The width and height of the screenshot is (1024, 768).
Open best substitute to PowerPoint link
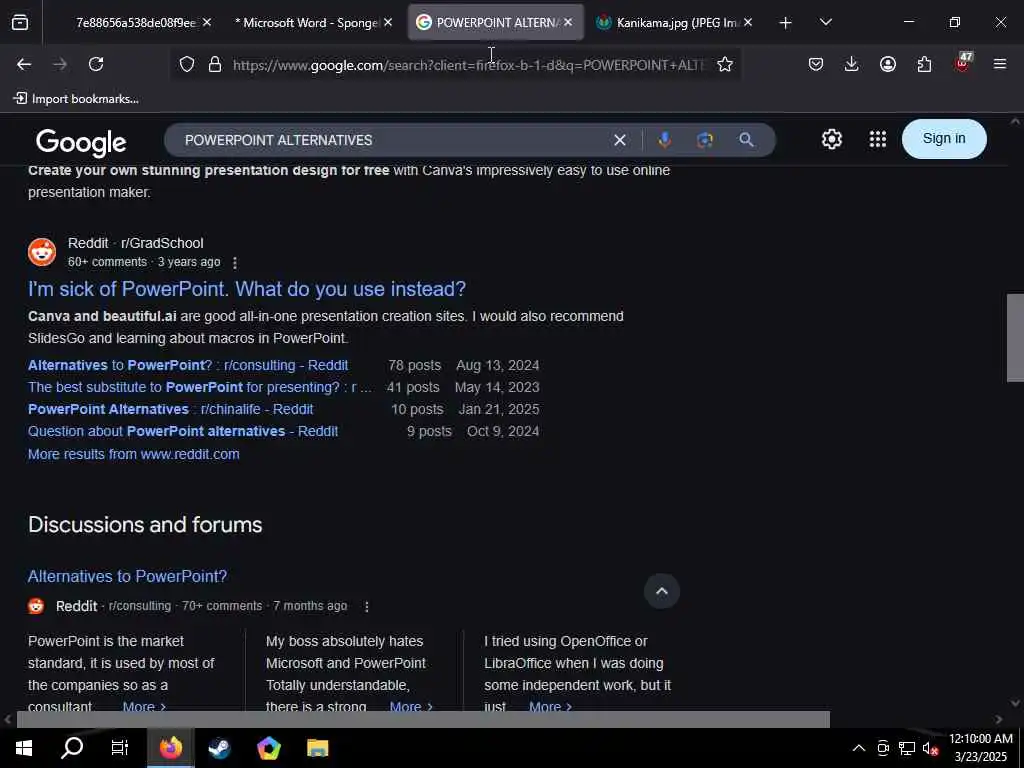(200, 387)
